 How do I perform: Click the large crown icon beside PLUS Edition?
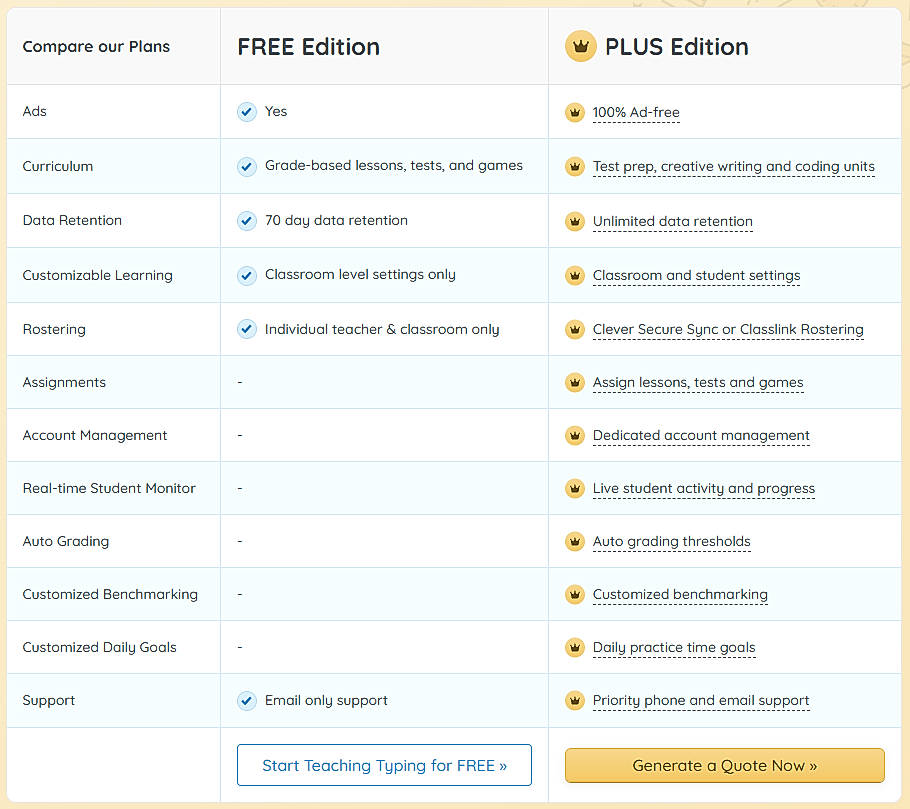coord(580,46)
